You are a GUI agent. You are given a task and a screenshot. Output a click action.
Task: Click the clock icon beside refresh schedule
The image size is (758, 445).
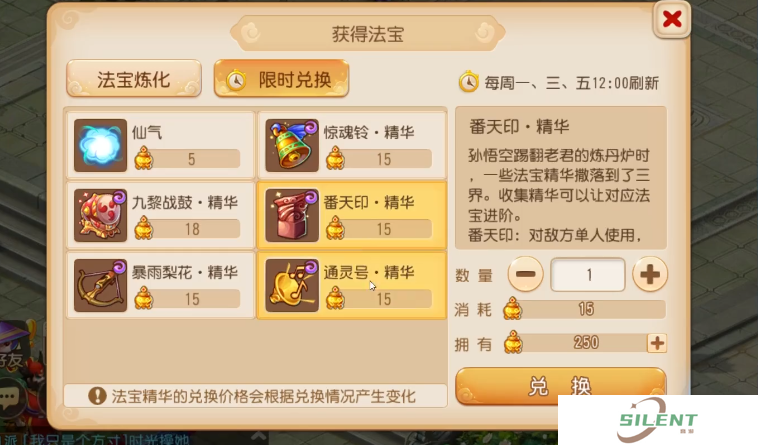click(x=468, y=82)
